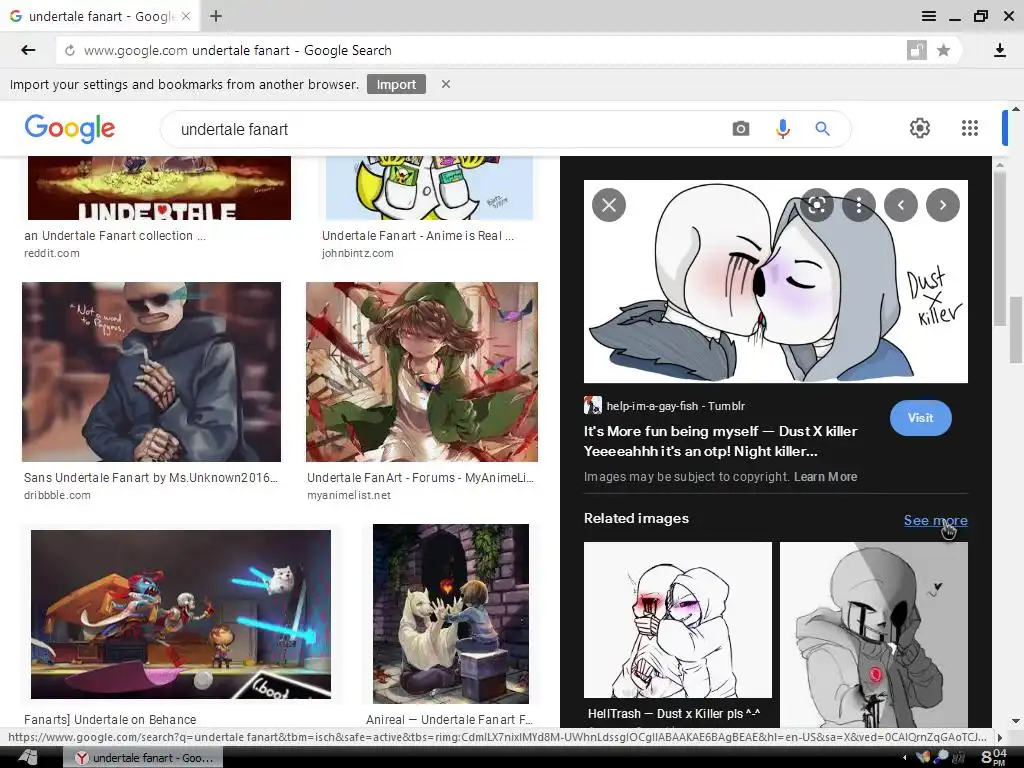Open the Google apps grid
The height and width of the screenshot is (768, 1024).
click(970, 128)
